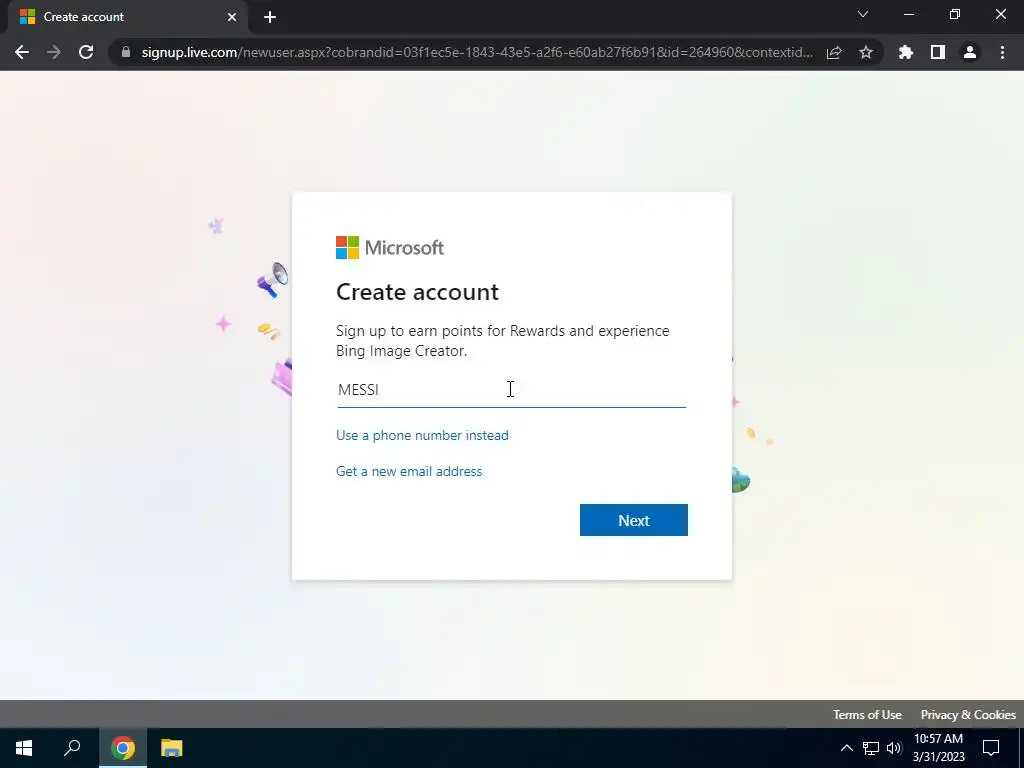Click the email field containing MESSI
This screenshot has width=1024, height=768.
pos(511,390)
